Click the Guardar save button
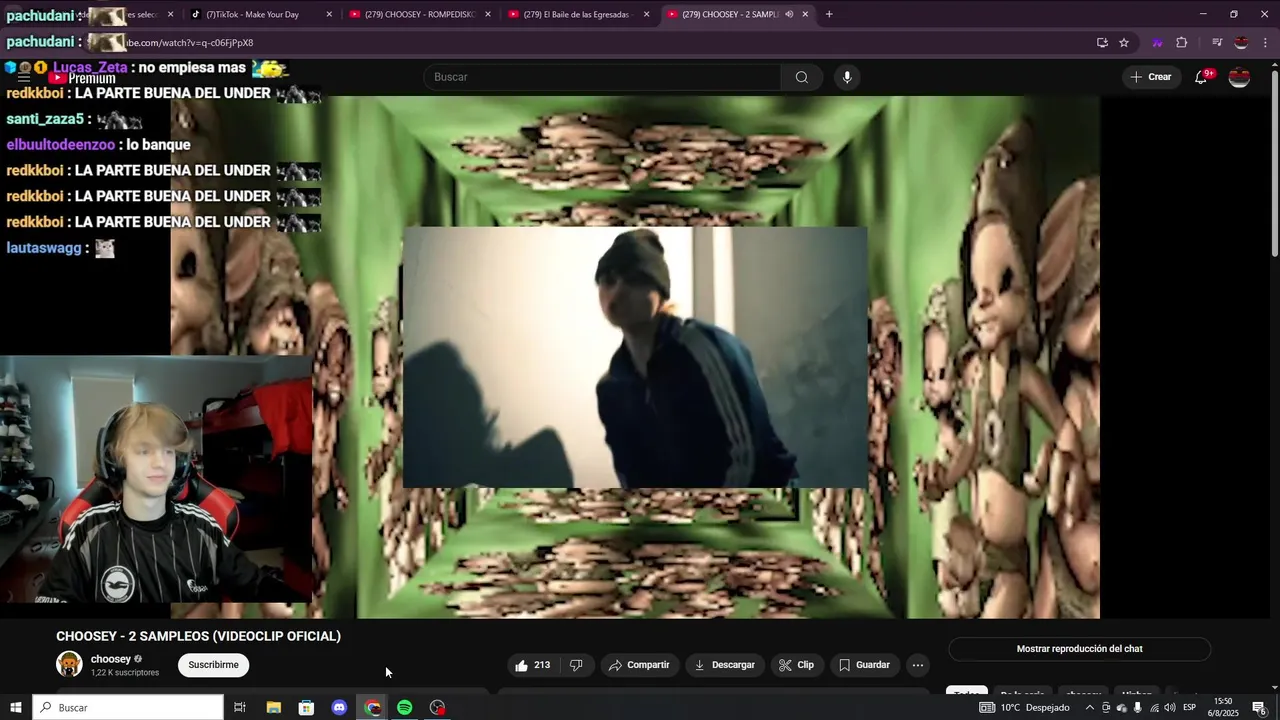 (864, 665)
